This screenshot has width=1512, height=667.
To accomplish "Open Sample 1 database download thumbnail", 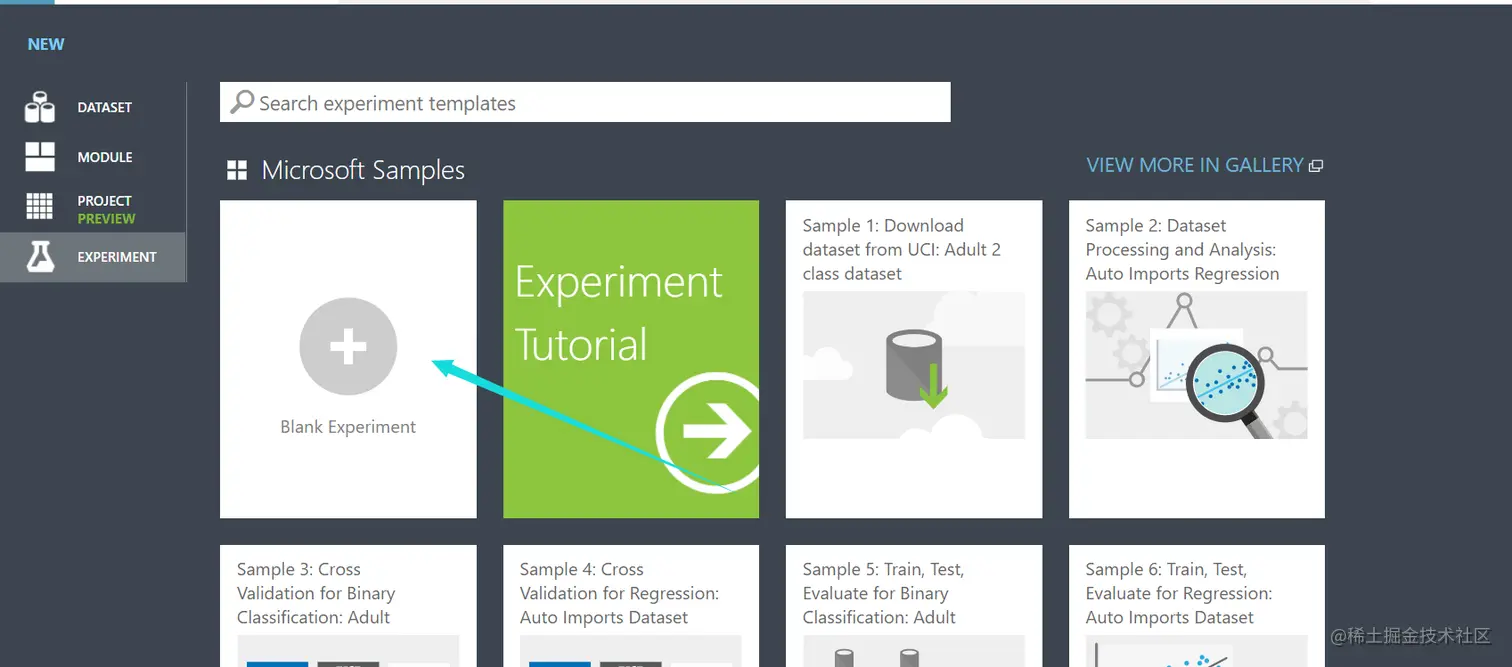I will [914, 365].
